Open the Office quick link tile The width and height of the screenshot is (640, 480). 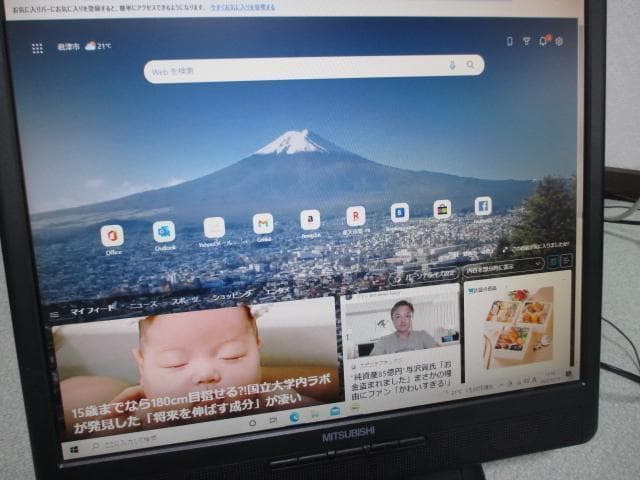coord(112,236)
